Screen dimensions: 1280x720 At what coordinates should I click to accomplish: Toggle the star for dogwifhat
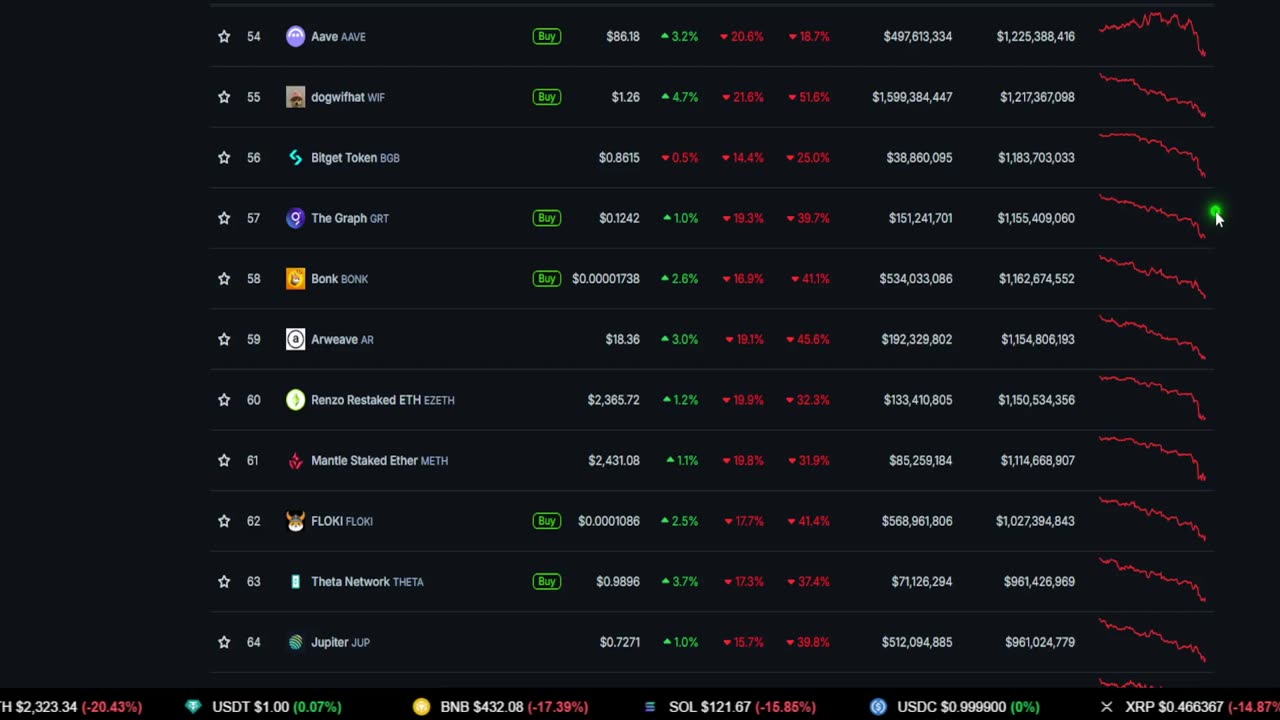[224, 97]
